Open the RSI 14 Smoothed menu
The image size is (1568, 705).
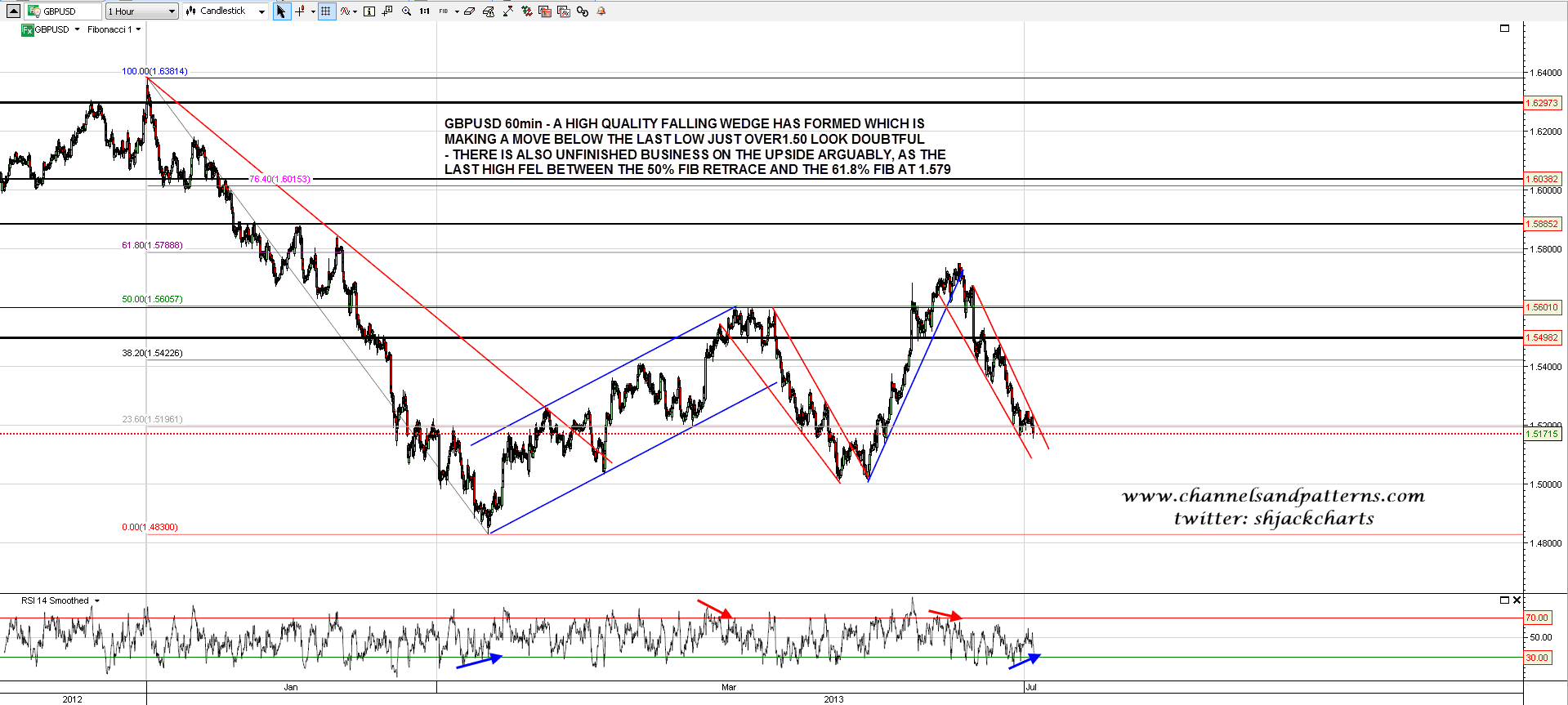tap(60, 600)
